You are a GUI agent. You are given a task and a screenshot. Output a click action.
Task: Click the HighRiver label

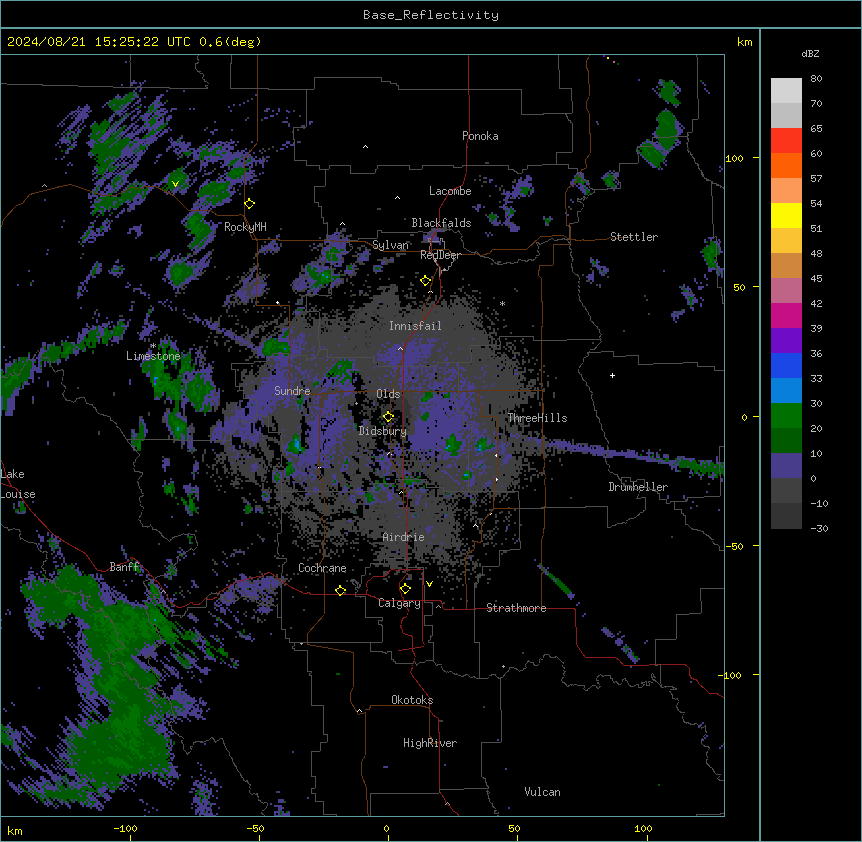coord(430,743)
